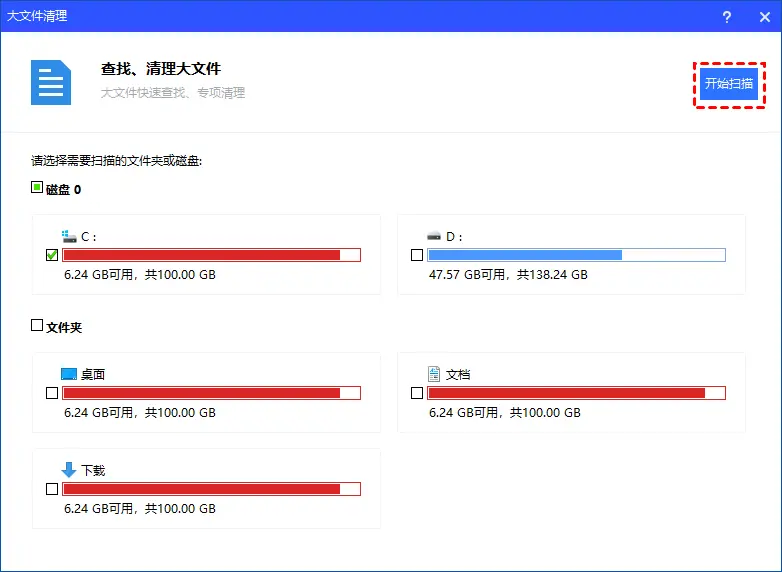Image resolution: width=782 pixels, height=572 pixels.
Task: Click the D: drive blue usage bar
Action: point(525,255)
